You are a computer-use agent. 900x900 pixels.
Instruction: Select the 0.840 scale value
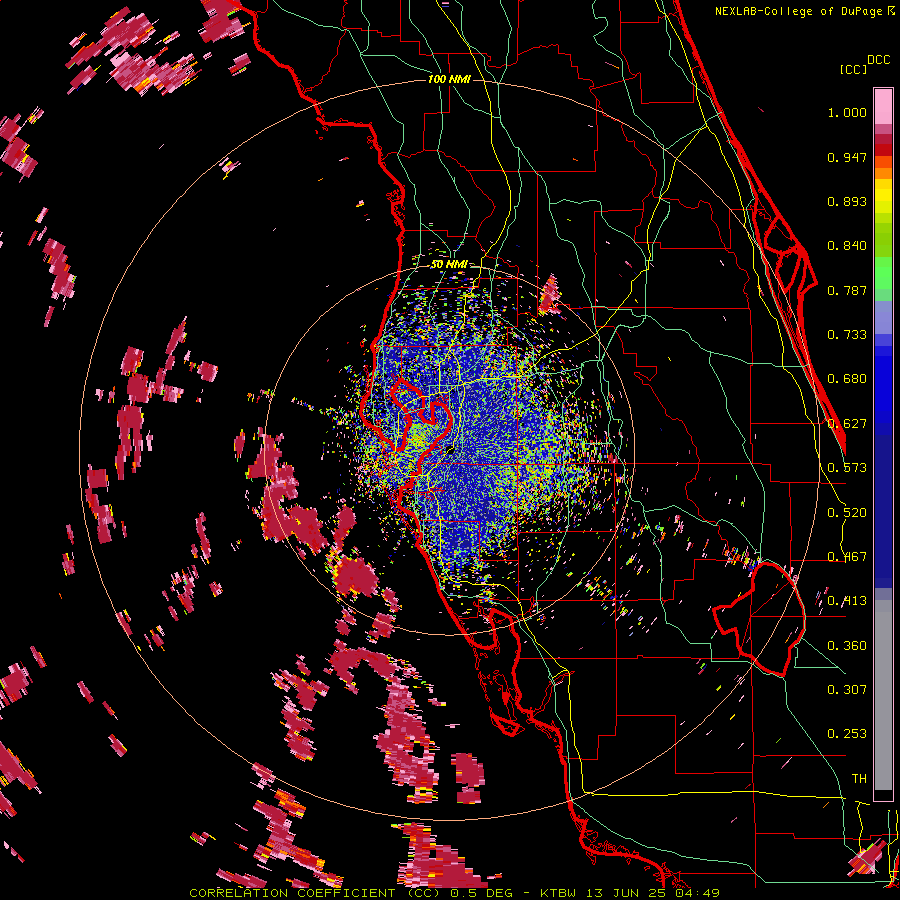click(x=847, y=246)
